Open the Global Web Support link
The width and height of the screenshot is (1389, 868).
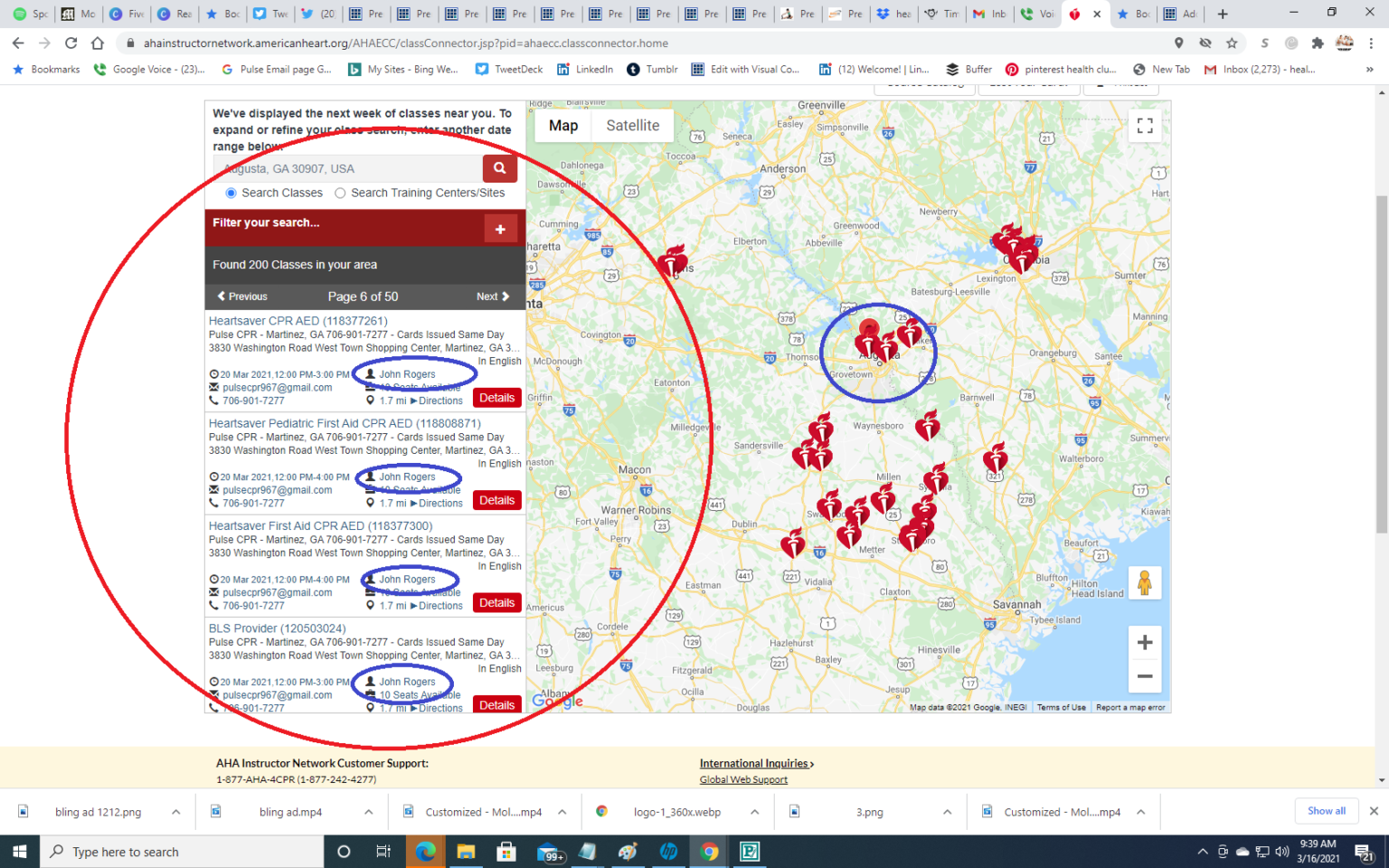(743, 779)
